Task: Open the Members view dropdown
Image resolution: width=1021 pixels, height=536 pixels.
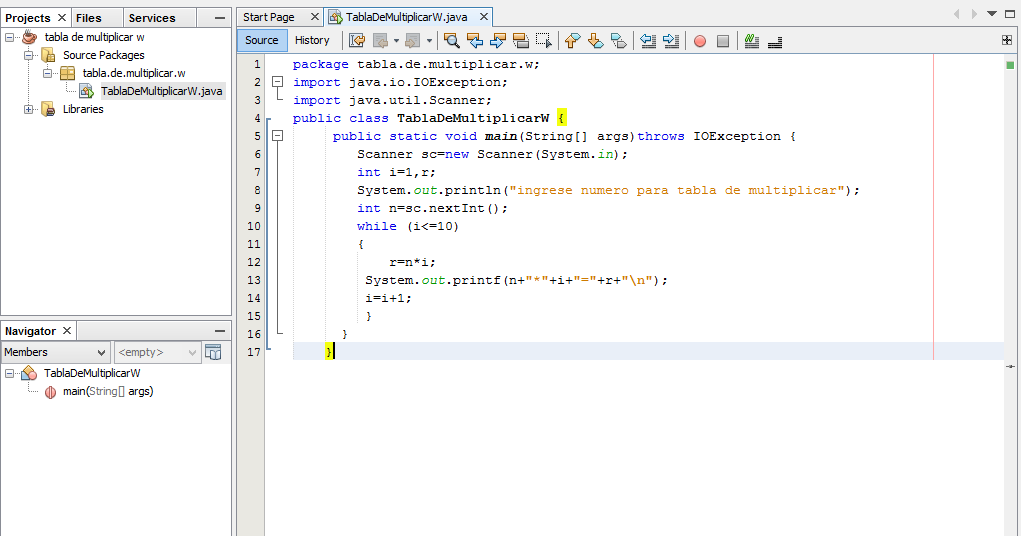Action: tap(55, 352)
